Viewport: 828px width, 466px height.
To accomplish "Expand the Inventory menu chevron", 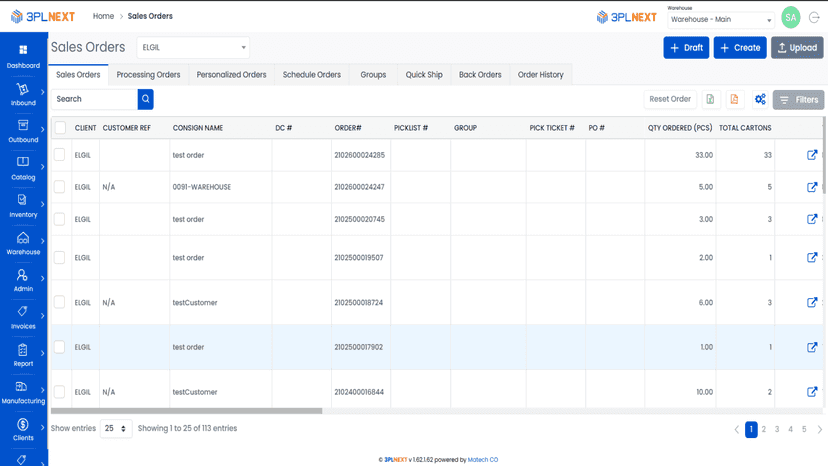I will [42, 204].
